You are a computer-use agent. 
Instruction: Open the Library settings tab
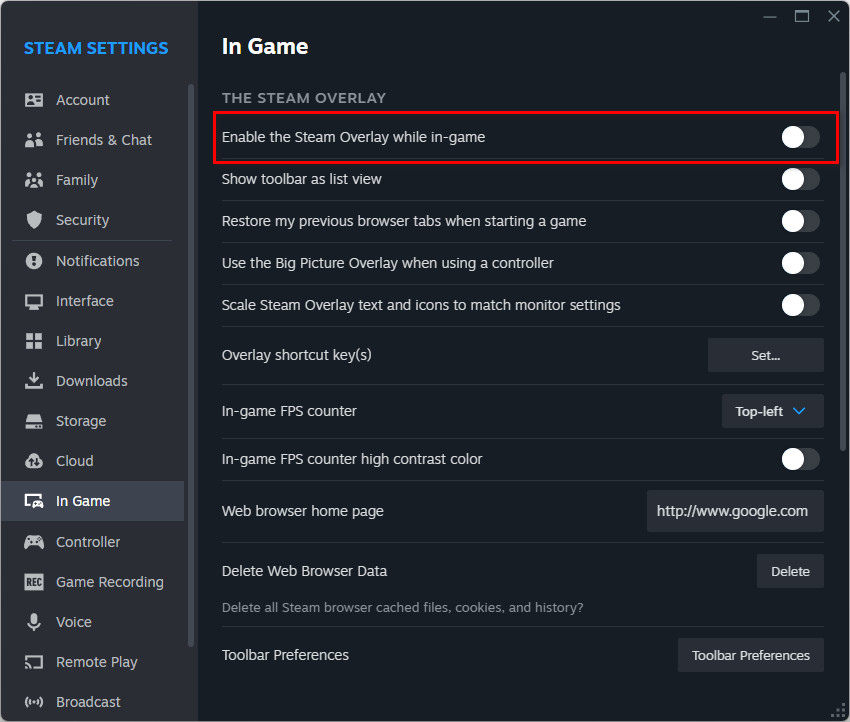(78, 341)
